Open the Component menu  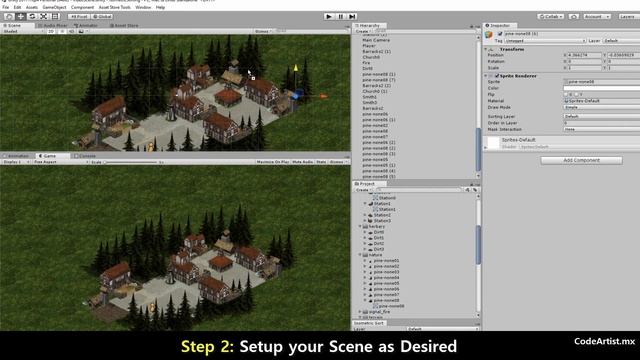(82, 7)
